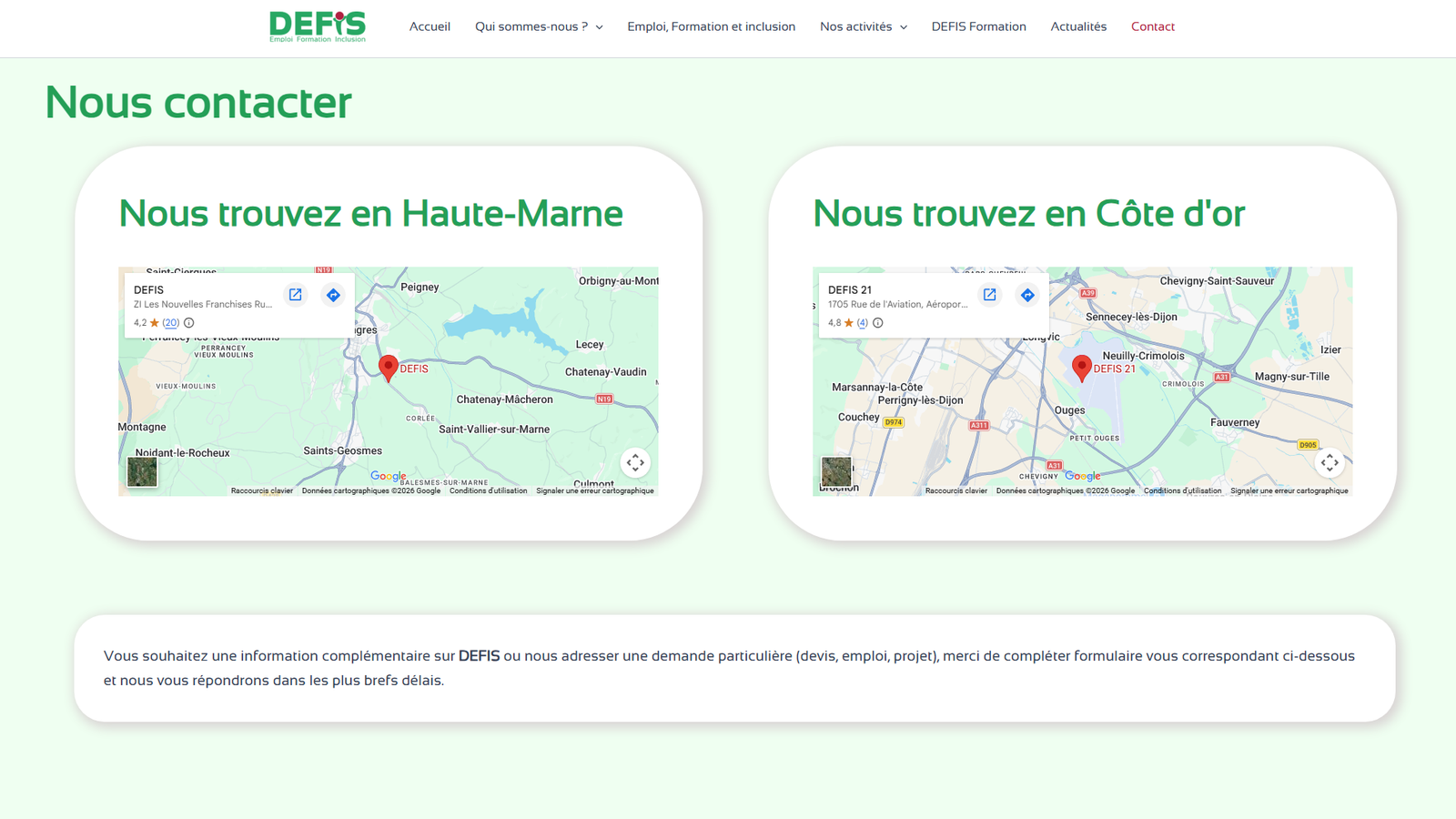Click rating info icon on DEFIS 21 card
Image resolution: width=1456 pixels, height=819 pixels.
(878, 323)
